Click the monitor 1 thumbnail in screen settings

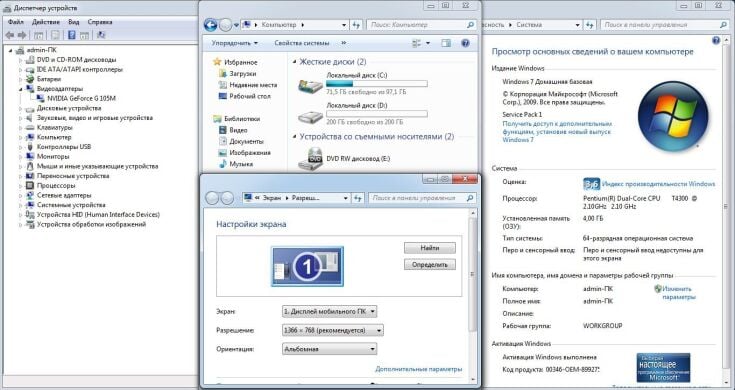tap(308, 266)
